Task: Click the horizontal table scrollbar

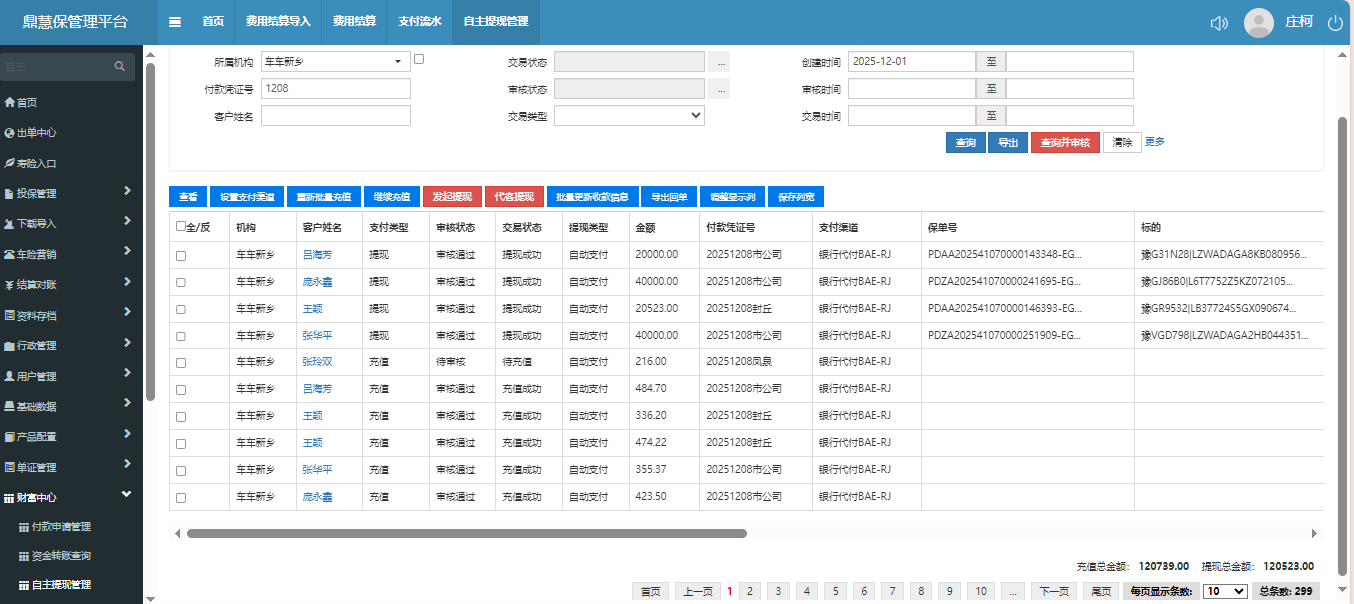Action: tap(466, 534)
